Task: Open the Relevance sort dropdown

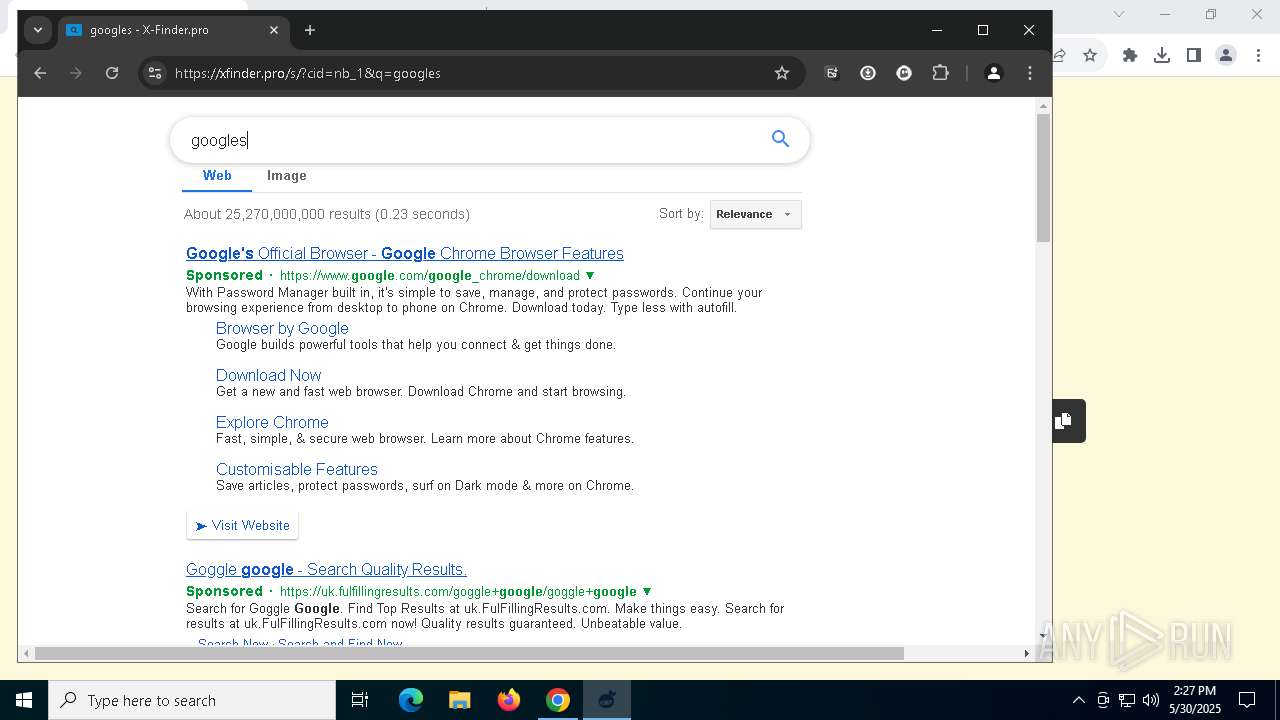Action: [x=755, y=214]
